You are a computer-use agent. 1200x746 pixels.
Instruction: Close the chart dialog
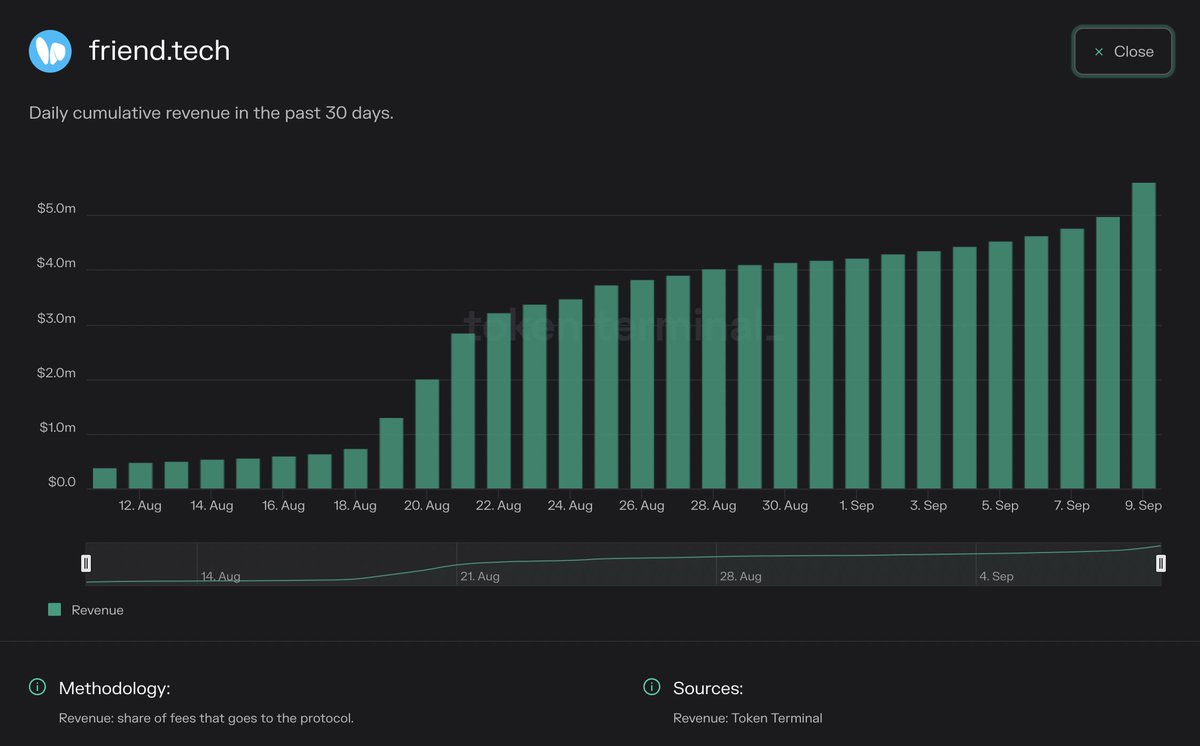point(1123,52)
